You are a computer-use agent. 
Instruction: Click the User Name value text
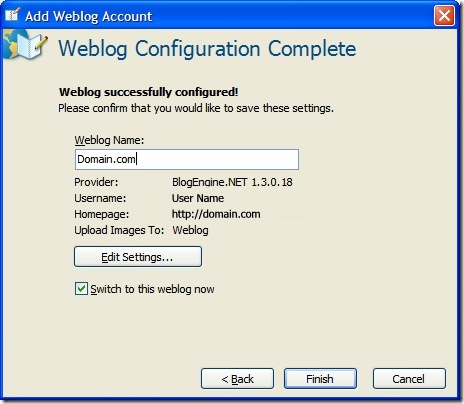point(198,198)
